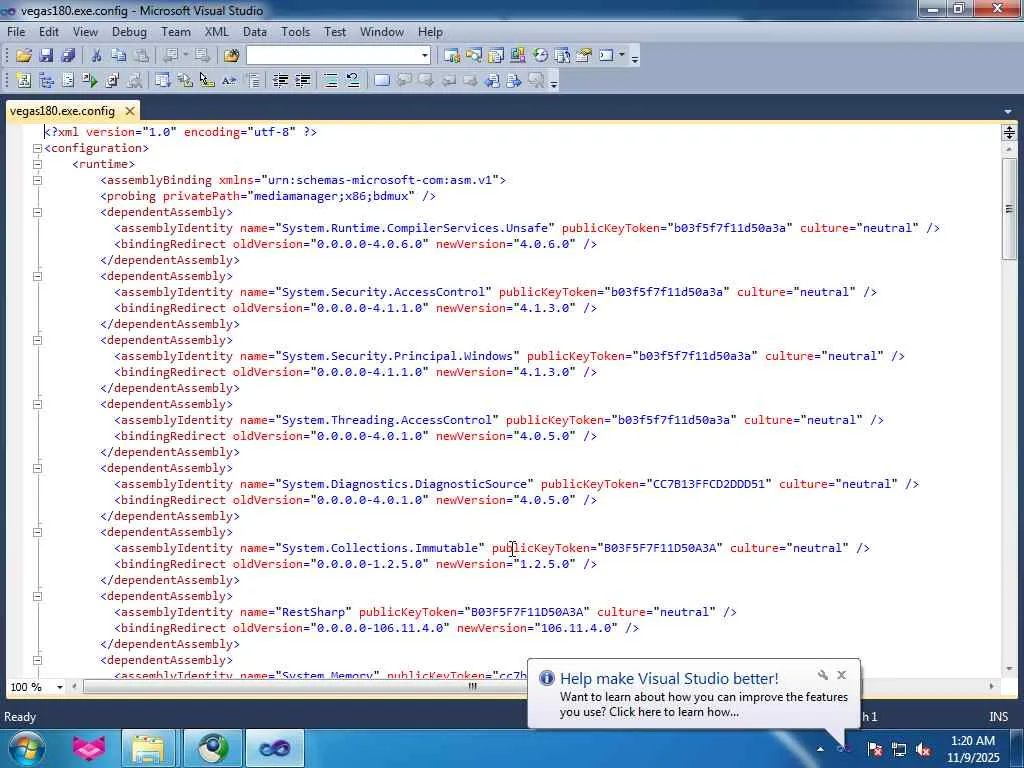
Task: Click the Increase Line Indent icon
Action: click(x=302, y=81)
